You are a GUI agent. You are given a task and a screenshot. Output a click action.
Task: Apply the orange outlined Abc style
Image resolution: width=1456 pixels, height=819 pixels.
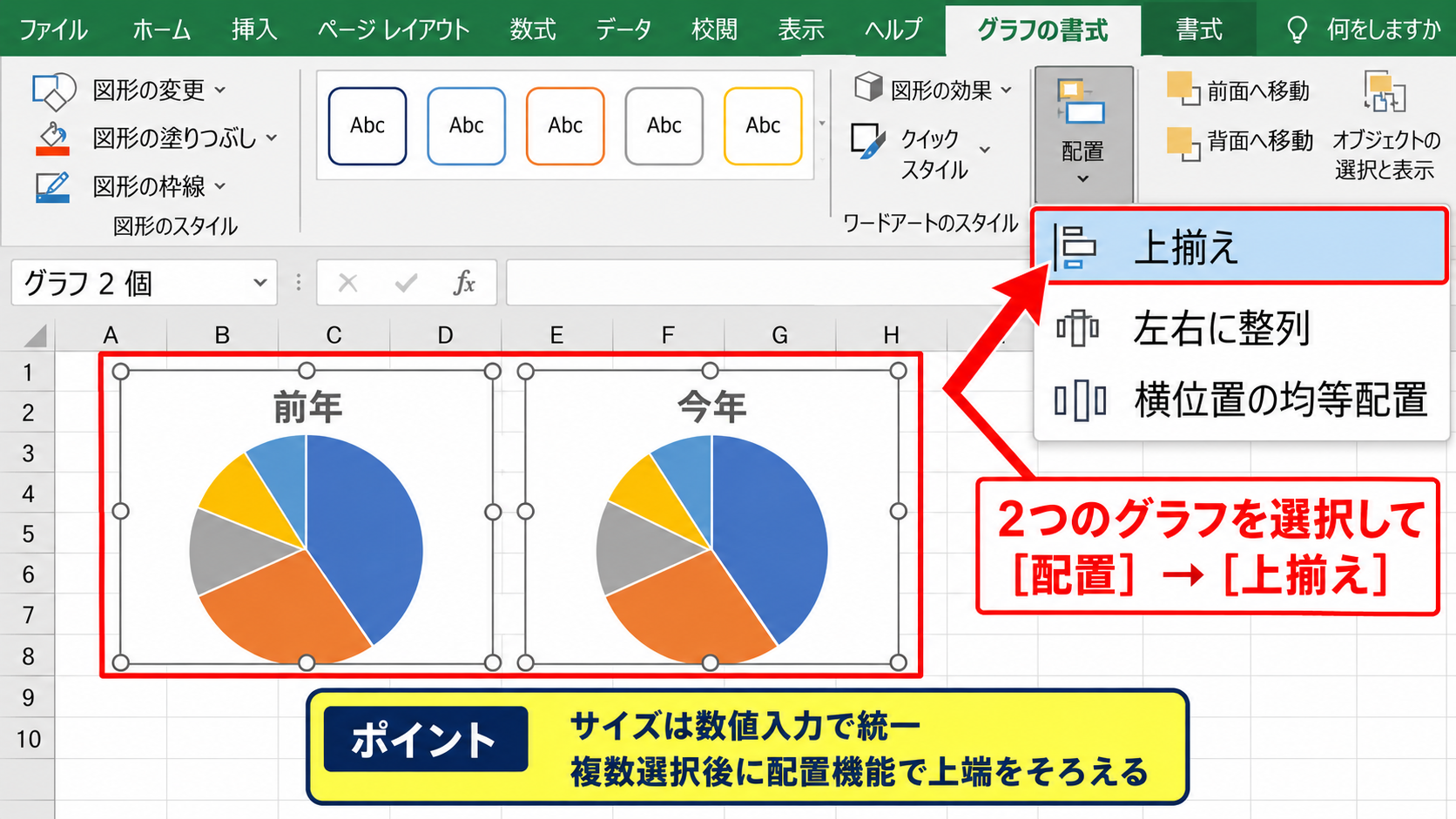point(565,126)
